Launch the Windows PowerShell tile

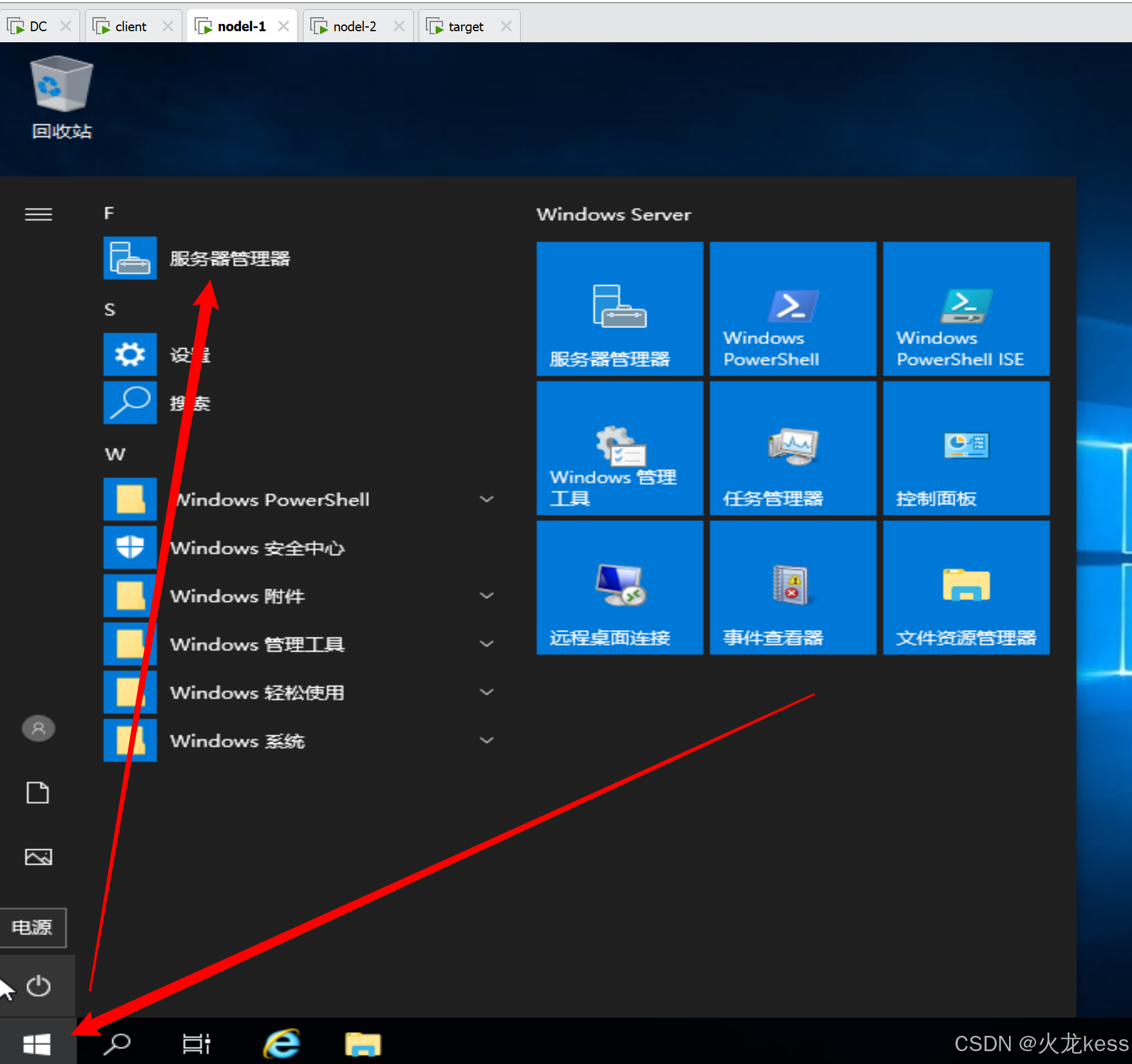[x=793, y=309]
